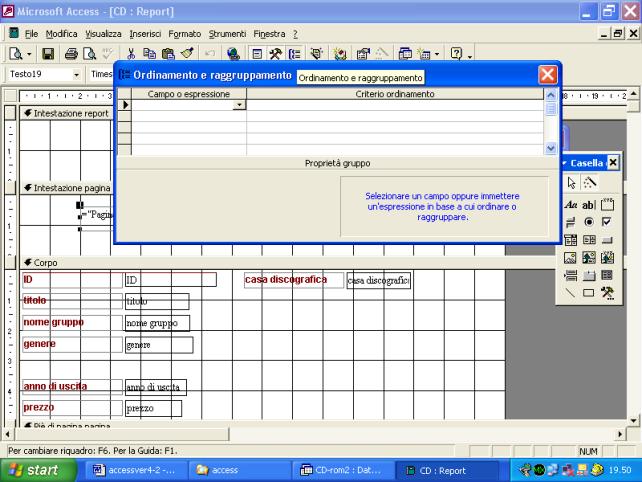Toggle the Field List toolbar button
This screenshot has width=642, height=482.
pos(257,54)
